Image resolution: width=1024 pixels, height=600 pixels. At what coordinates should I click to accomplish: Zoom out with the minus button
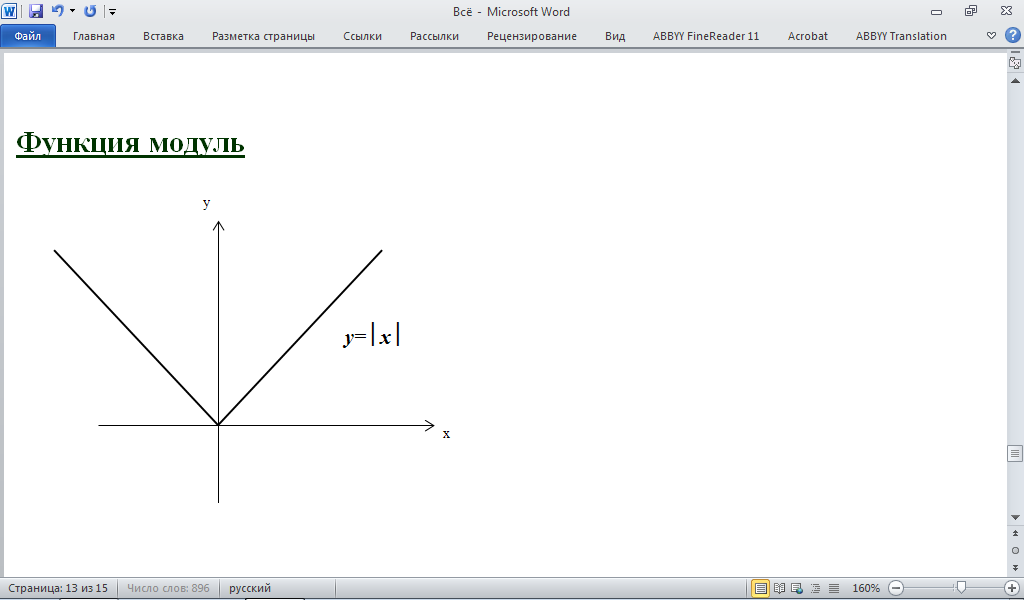click(x=897, y=588)
